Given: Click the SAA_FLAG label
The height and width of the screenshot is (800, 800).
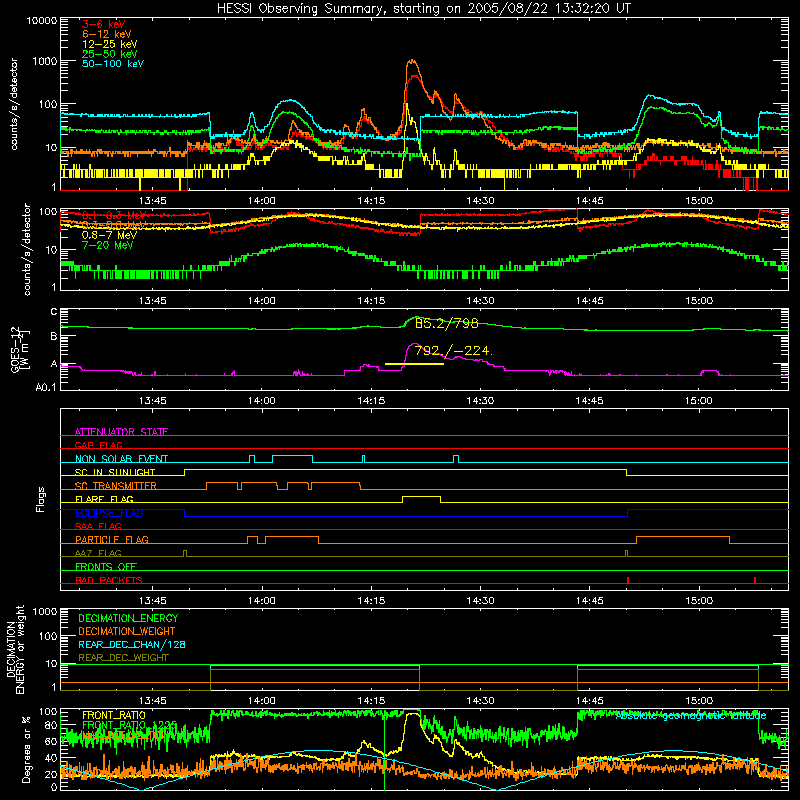Looking at the screenshot, I should coord(98,526).
